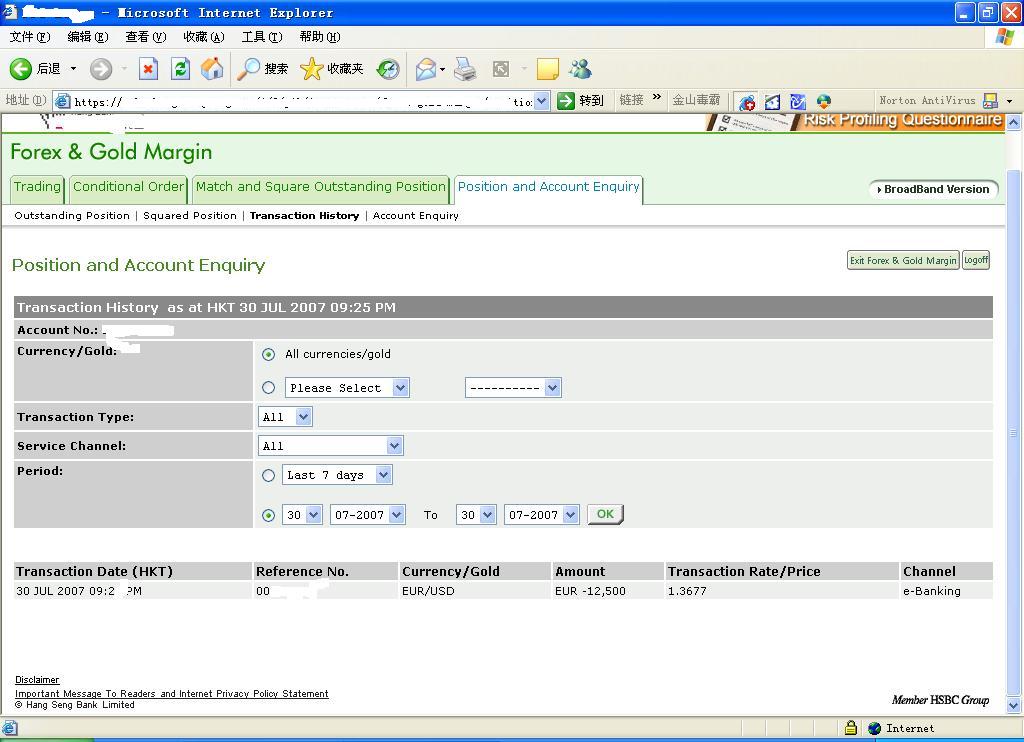Image resolution: width=1024 pixels, height=742 pixels.
Task: Click the fourth Kingsoft toolbar globe icon
Action: pos(824,101)
